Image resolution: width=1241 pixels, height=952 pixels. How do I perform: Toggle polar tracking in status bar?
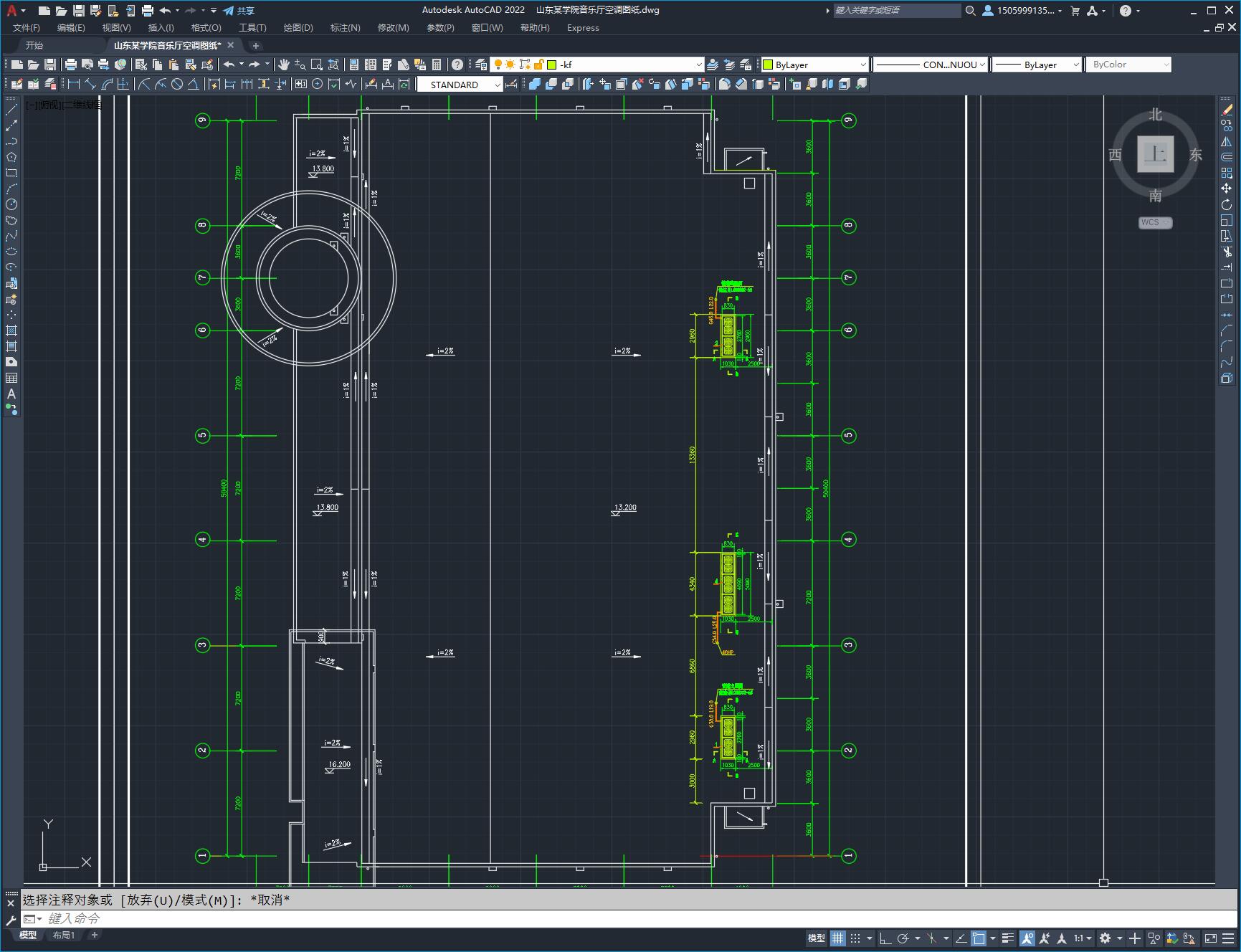pos(903,938)
